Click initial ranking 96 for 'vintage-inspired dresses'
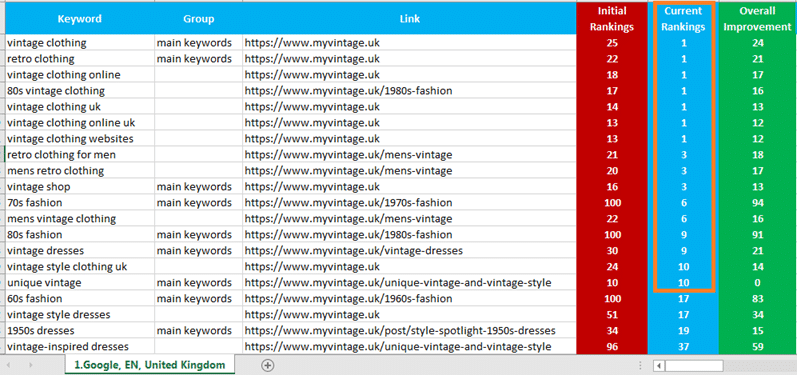 pyautogui.click(x=612, y=347)
